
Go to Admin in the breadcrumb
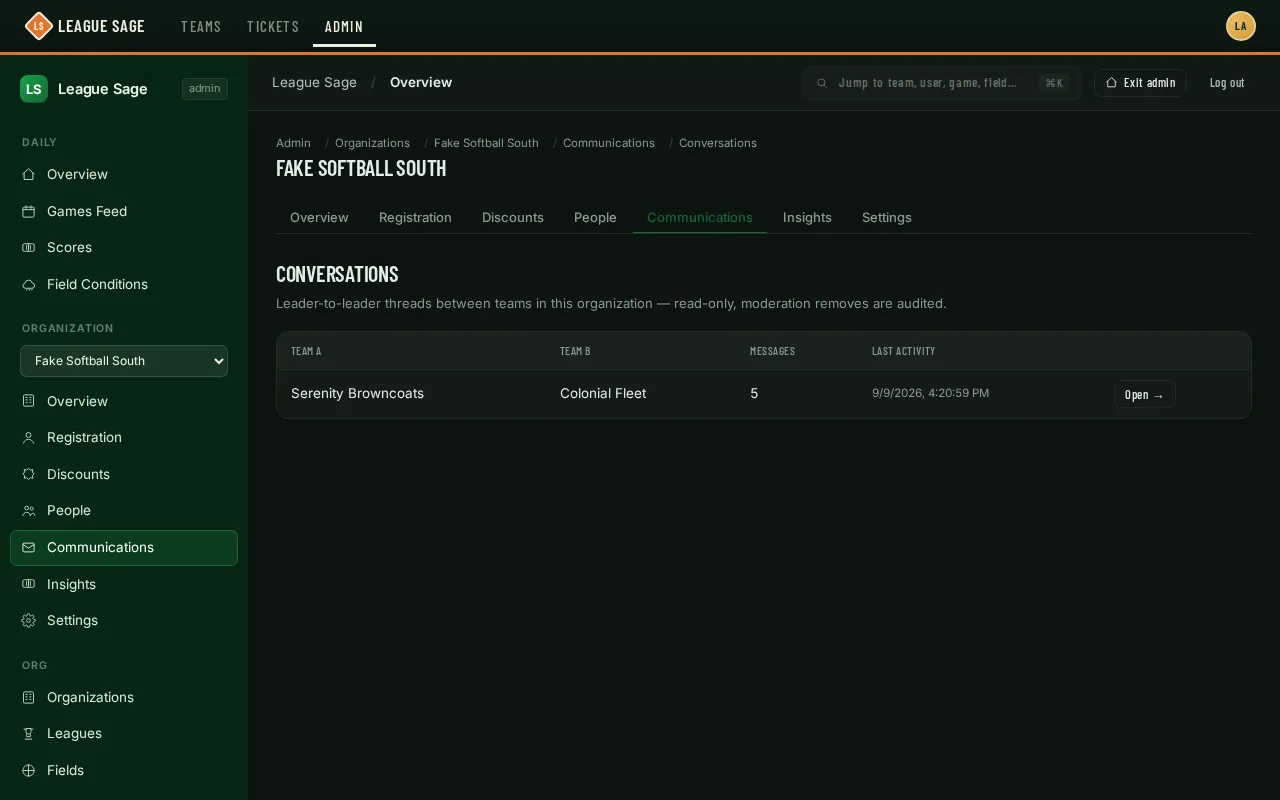pos(293,143)
